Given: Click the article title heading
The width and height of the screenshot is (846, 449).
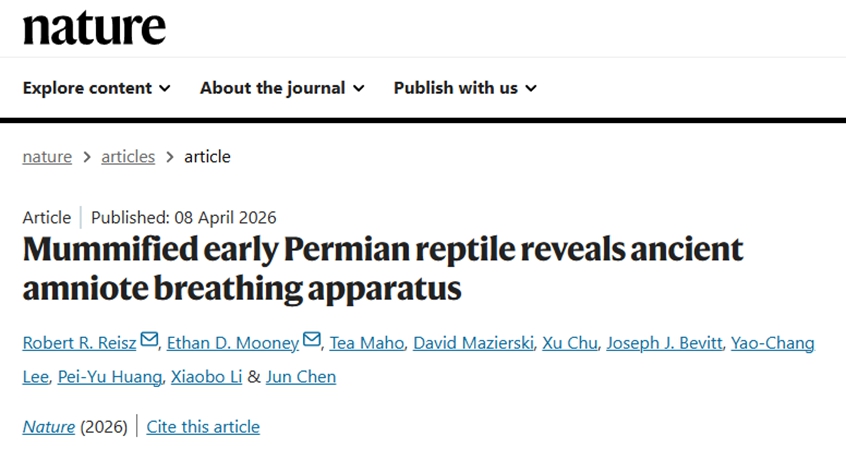Looking at the screenshot, I should coord(383,268).
